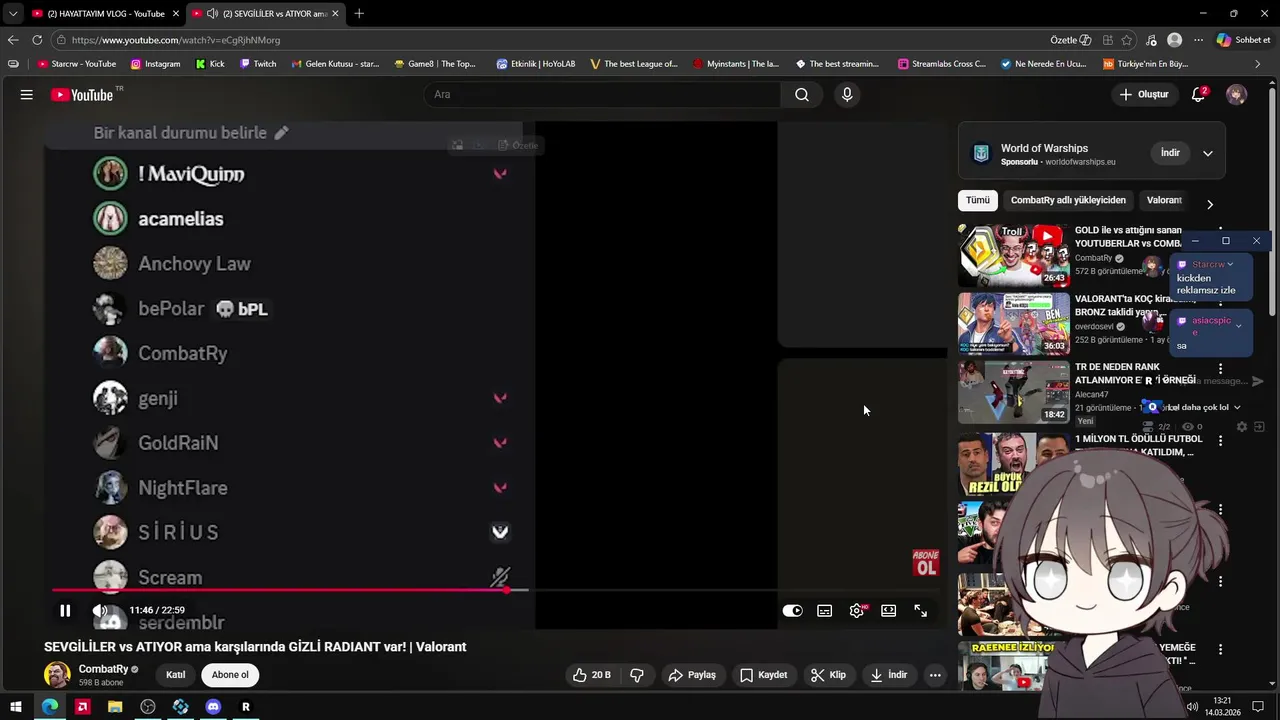Download video with İndir button below player
Screen dimensions: 1280x720
pos(888,675)
